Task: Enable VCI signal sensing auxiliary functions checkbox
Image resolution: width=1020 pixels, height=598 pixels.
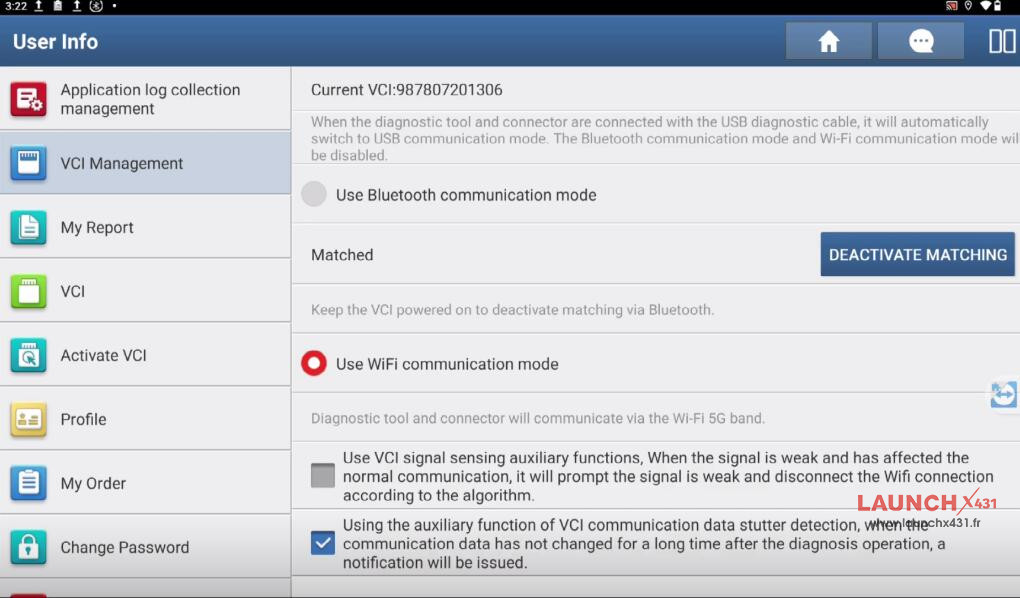Action: click(322, 475)
